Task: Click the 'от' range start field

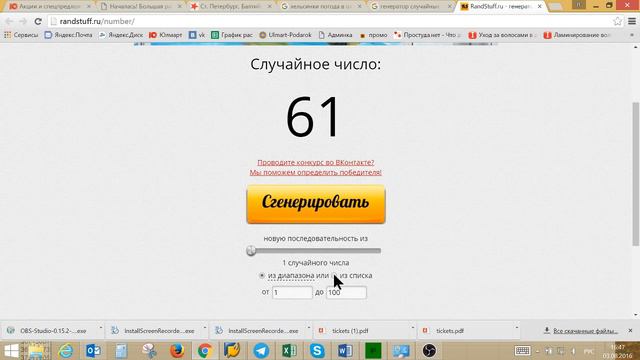Action: point(292,292)
